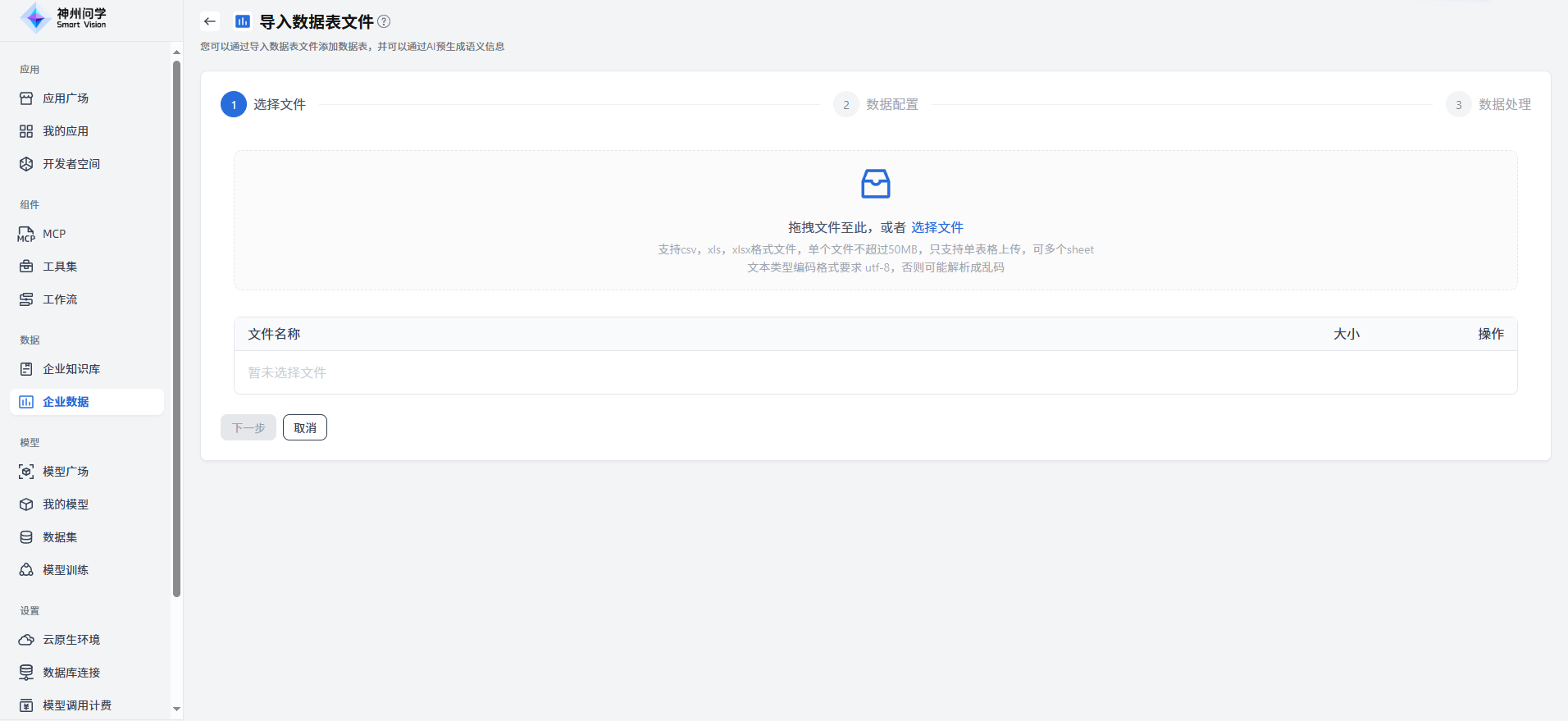Click the 数据库连接 sidebar icon
The height and width of the screenshot is (721, 1568).
pos(26,673)
